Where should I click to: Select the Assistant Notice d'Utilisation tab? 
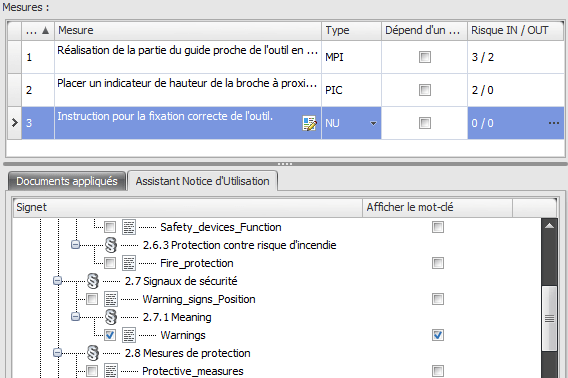[202, 181]
